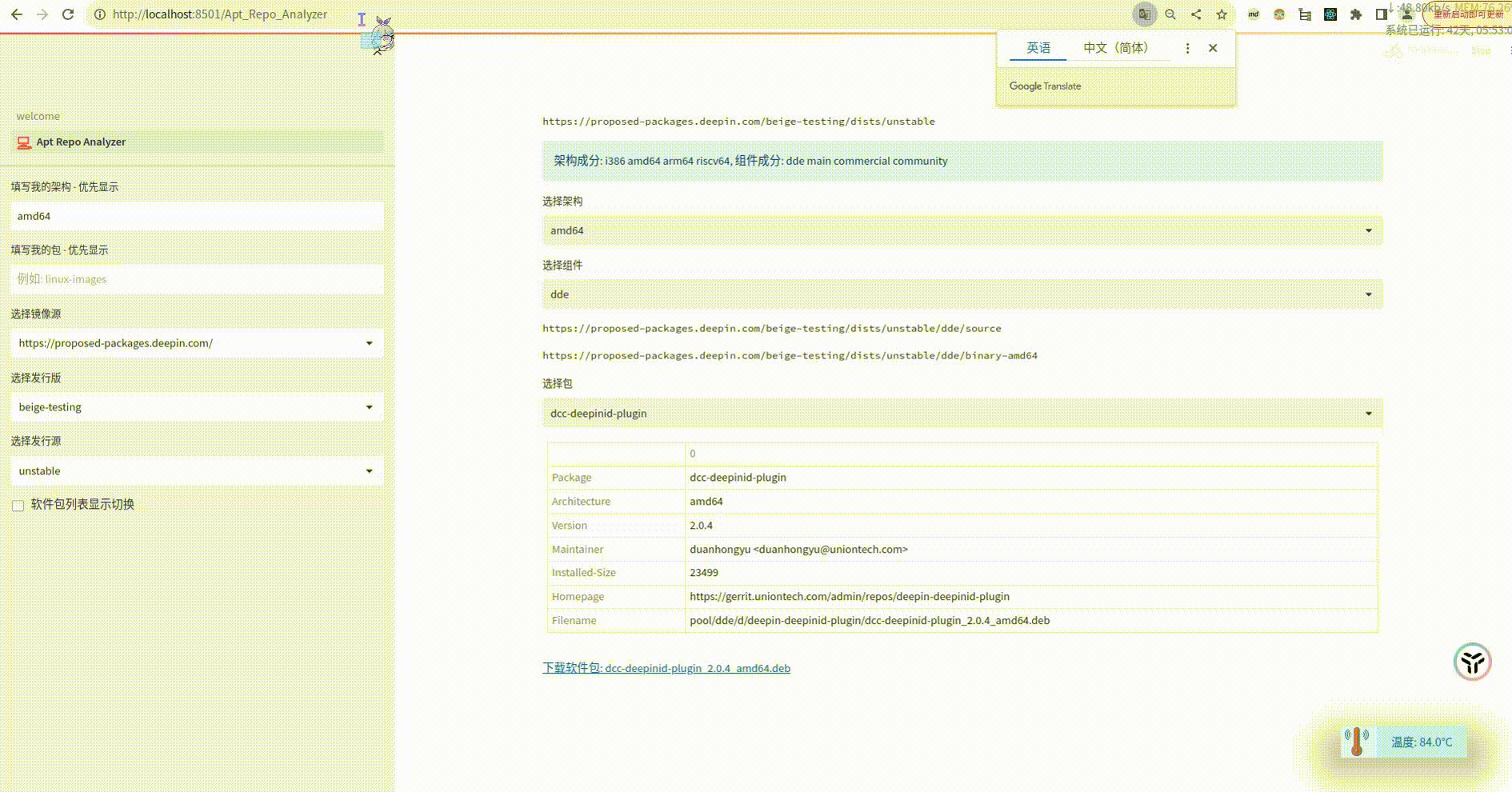
Task: Go back using browser back arrow
Action: click(17, 14)
